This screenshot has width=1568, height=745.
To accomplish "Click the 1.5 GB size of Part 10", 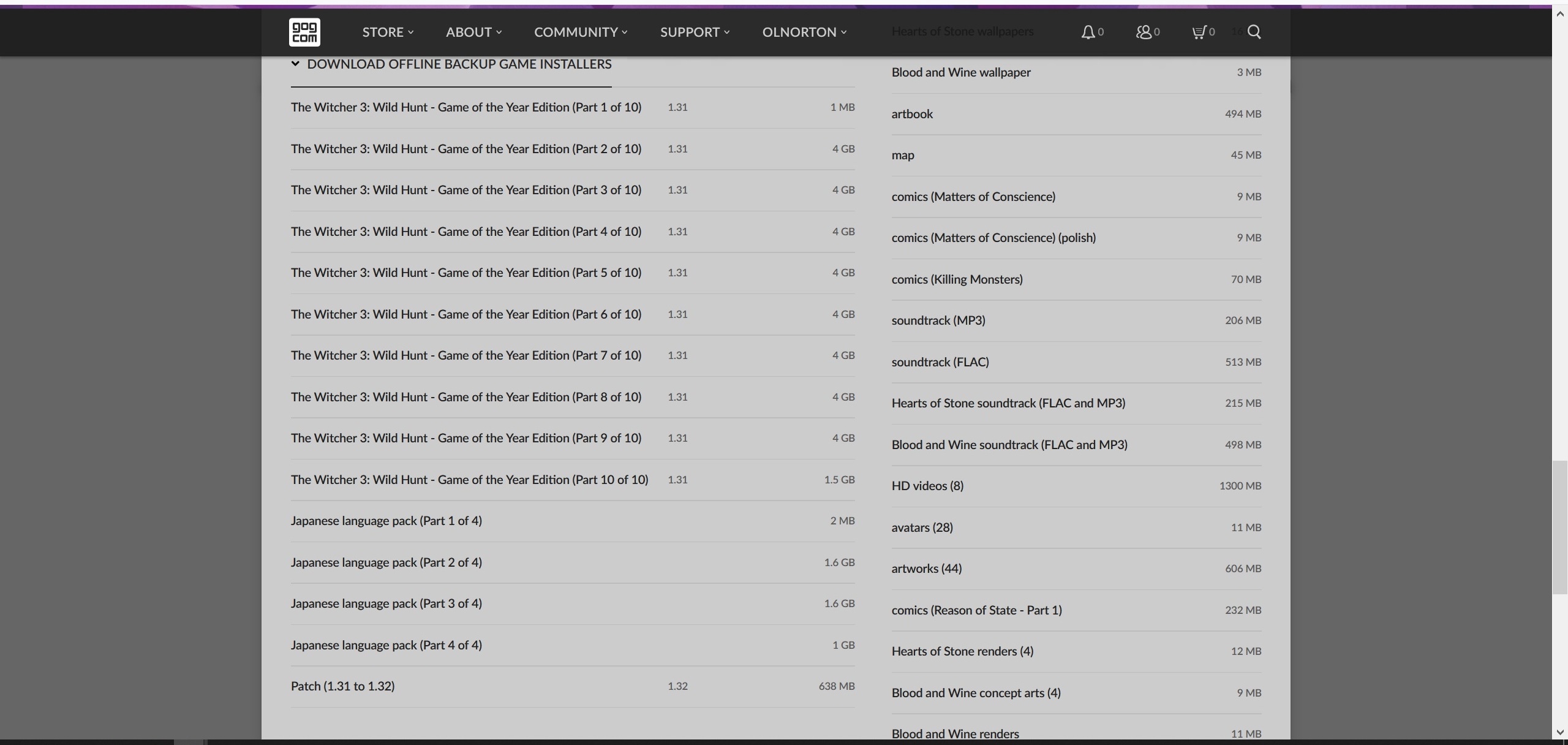I will tap(839, 480).
